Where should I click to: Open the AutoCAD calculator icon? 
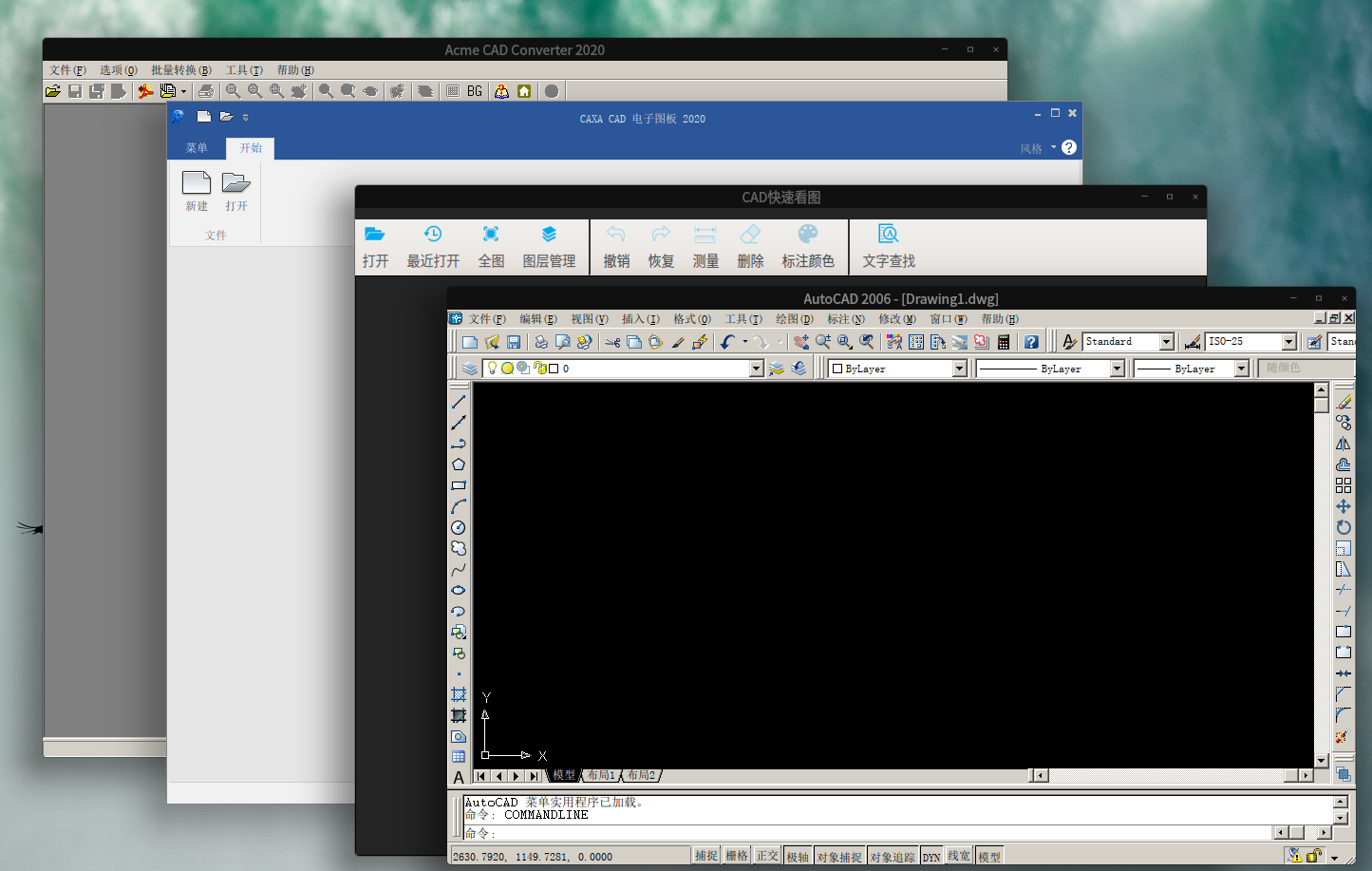click(1004, 342)
